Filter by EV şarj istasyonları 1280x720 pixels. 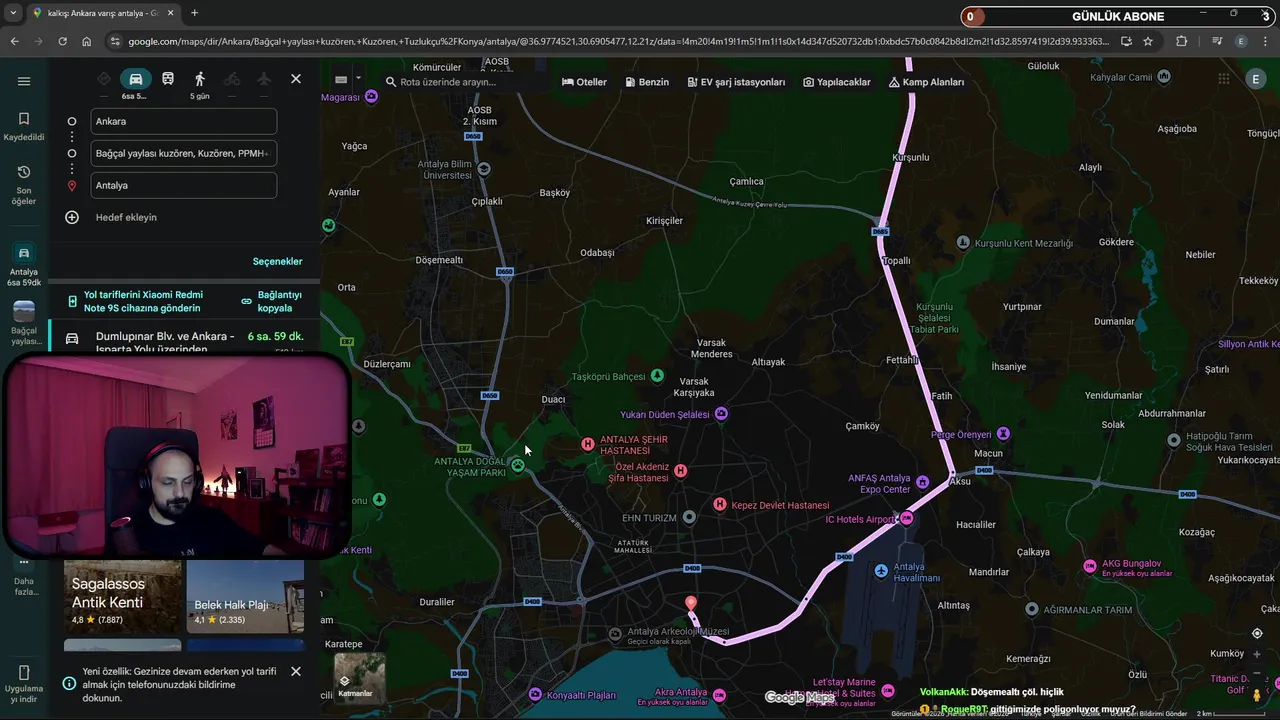tap(736, 82)
